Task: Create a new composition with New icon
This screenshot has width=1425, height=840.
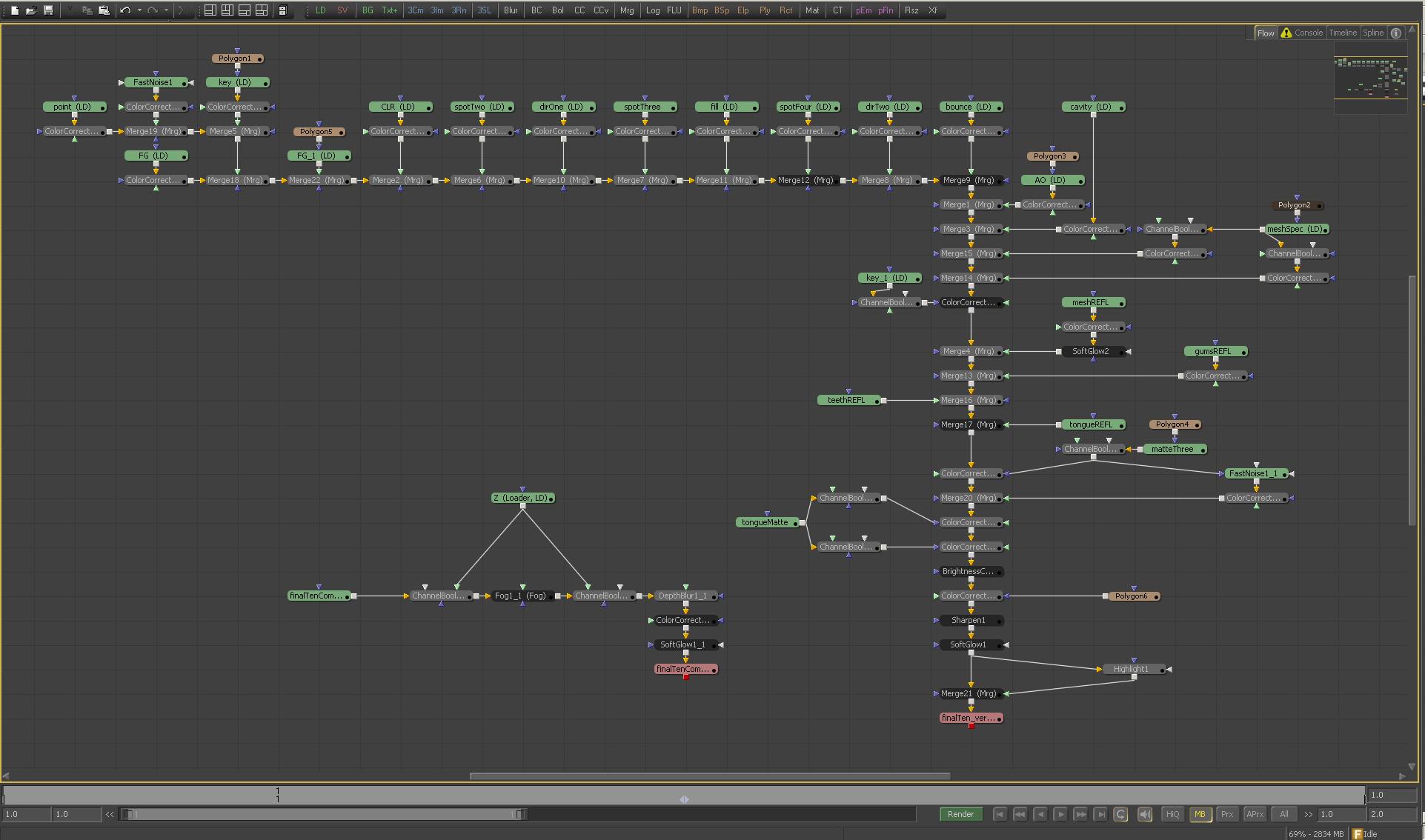Action: [15, 10]
